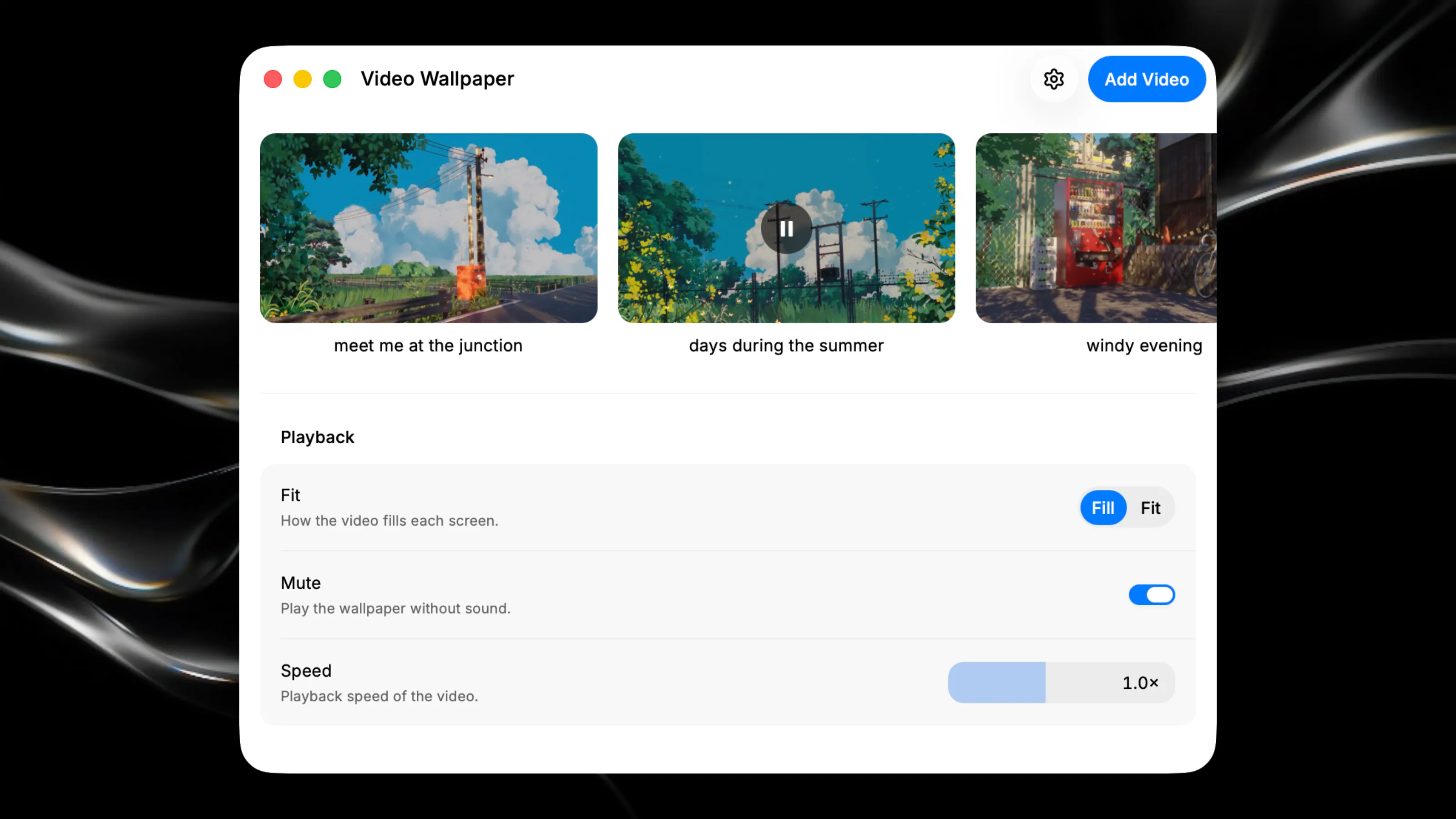The image size is (1456, 819).
Task: Minimize window with the yellow button
Action: tap(303, 79)
